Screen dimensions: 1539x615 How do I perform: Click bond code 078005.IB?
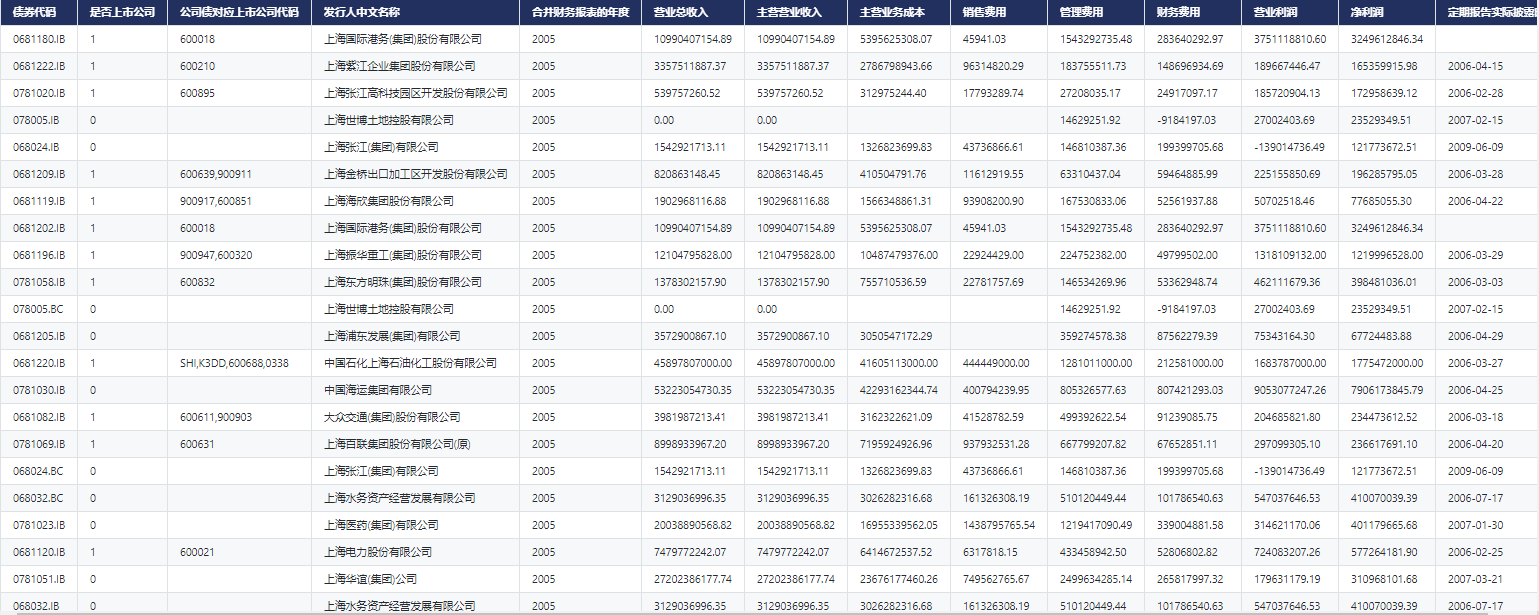[36, 120]
